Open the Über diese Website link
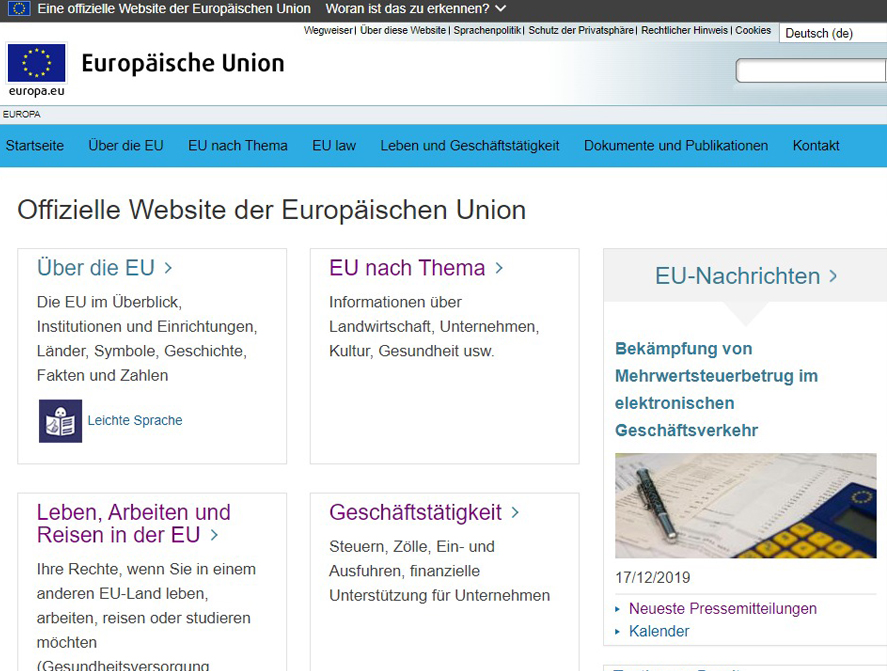Viewport: 887px width, 671px height. coord(403,31)
